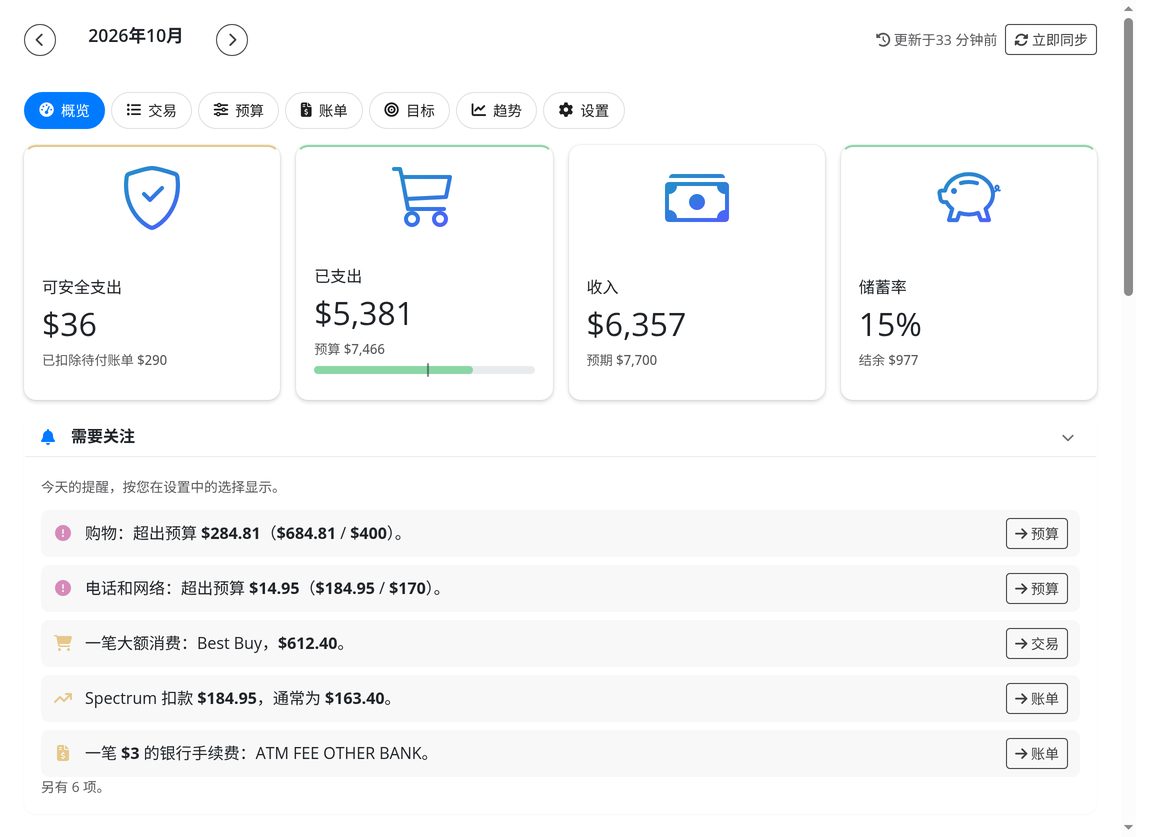Viewport: 1160px width, 837px height.
Task: Open 预算 from the 电话和网络 row
Action: pyautogui.click(x=1036, y=588)
